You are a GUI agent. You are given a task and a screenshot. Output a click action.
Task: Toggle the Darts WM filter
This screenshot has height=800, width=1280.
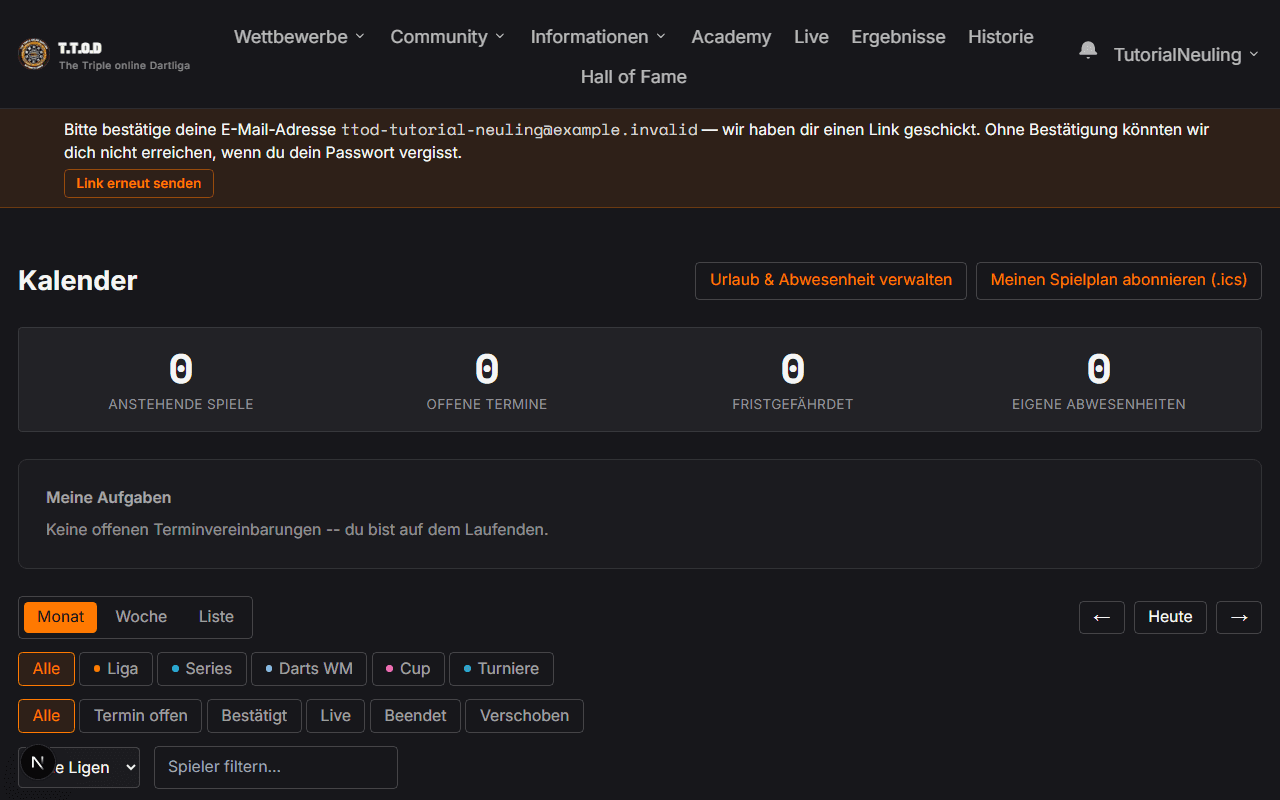pos(309,669)
